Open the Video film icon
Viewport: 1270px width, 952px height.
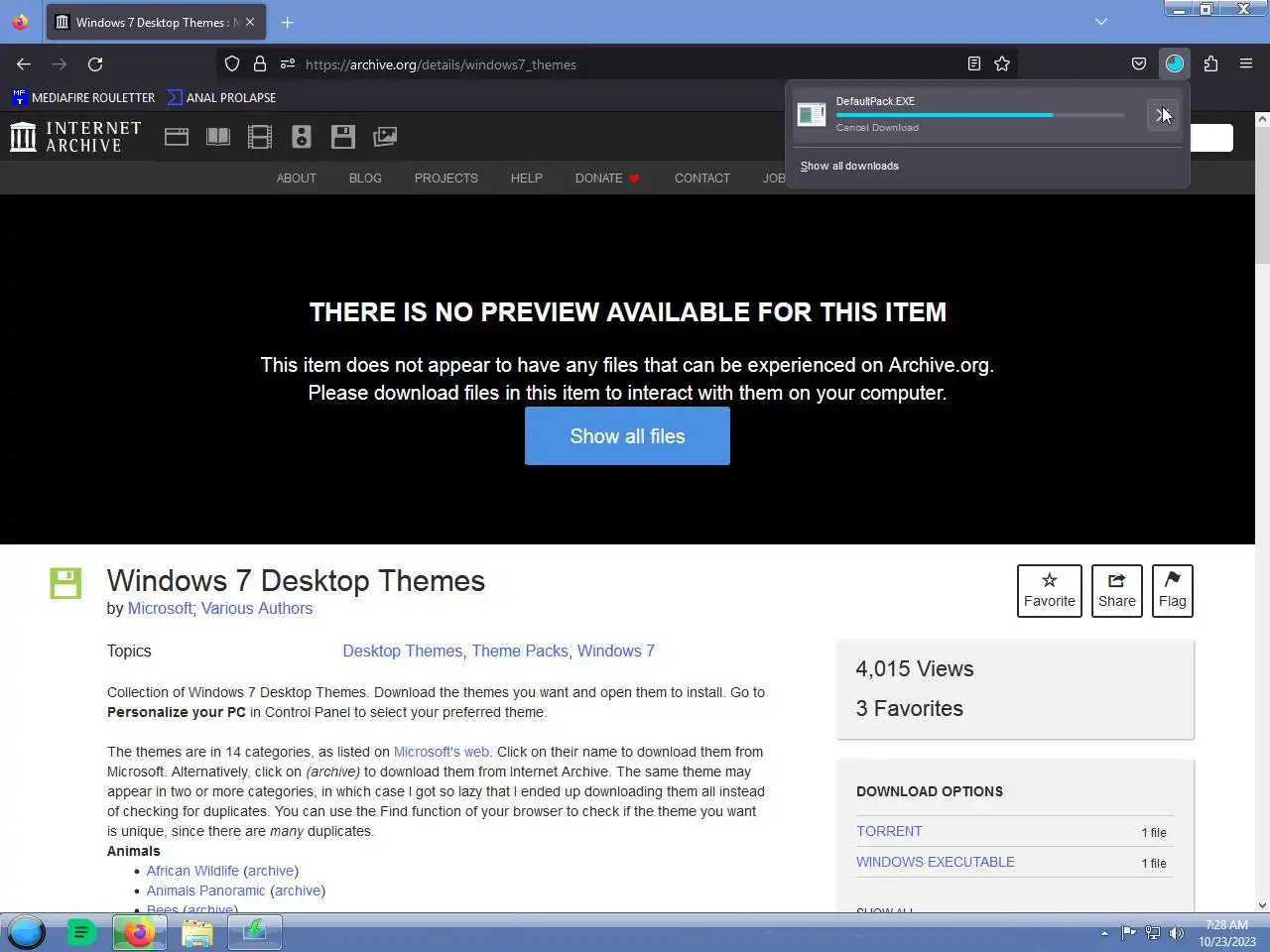pyautogui.click(x=260, y=137)
